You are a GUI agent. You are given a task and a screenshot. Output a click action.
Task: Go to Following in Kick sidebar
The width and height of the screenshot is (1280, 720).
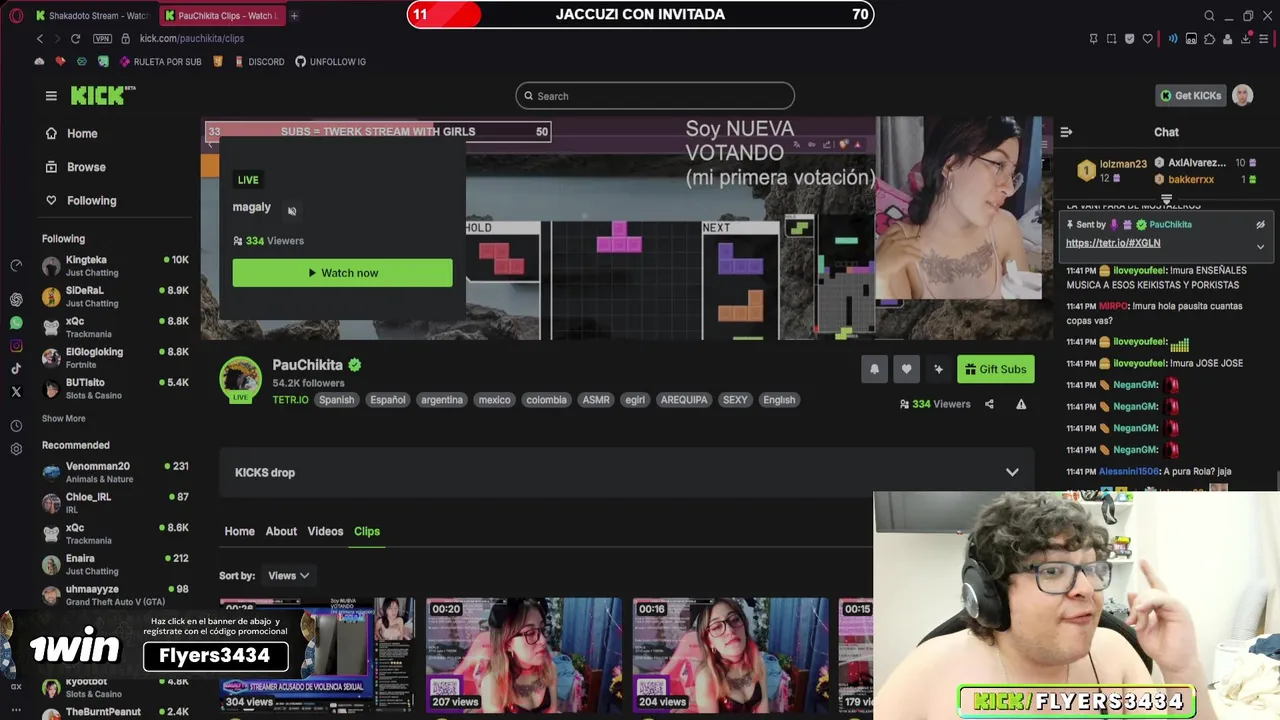(80, 200)
